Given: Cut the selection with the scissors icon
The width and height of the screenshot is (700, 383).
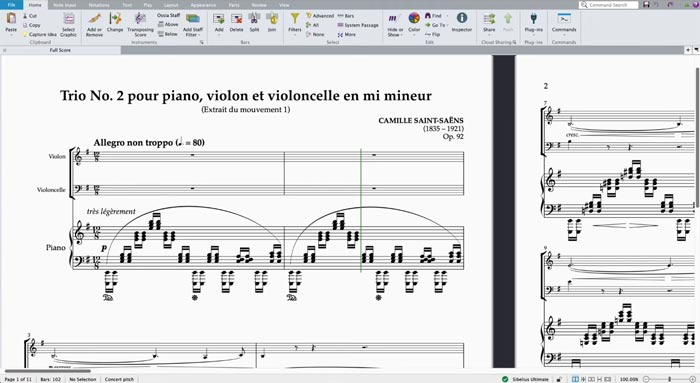Looking at the screenshot, I should pos(30,16).
